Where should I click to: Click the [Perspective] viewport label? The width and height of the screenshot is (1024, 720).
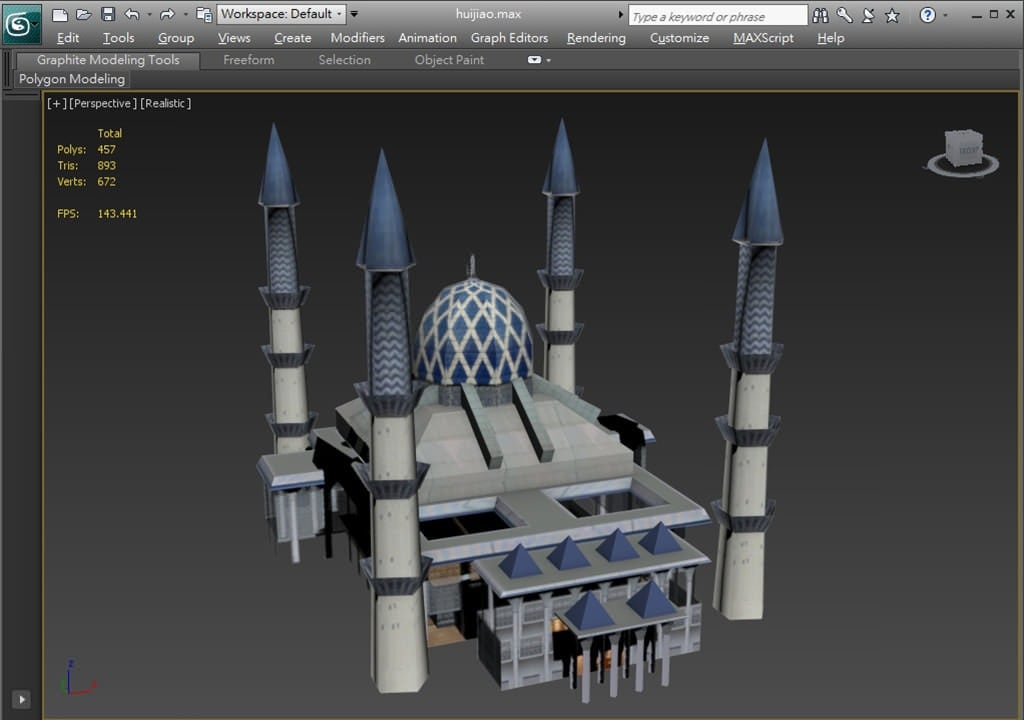pos(103,103)
